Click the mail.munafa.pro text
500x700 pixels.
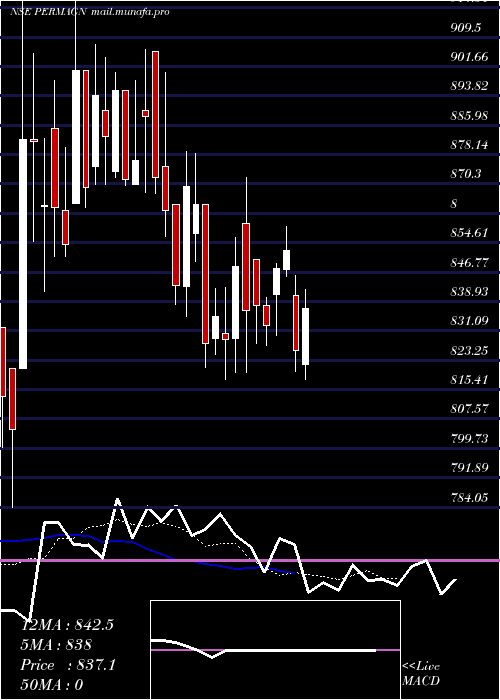(x=130, y=12)
